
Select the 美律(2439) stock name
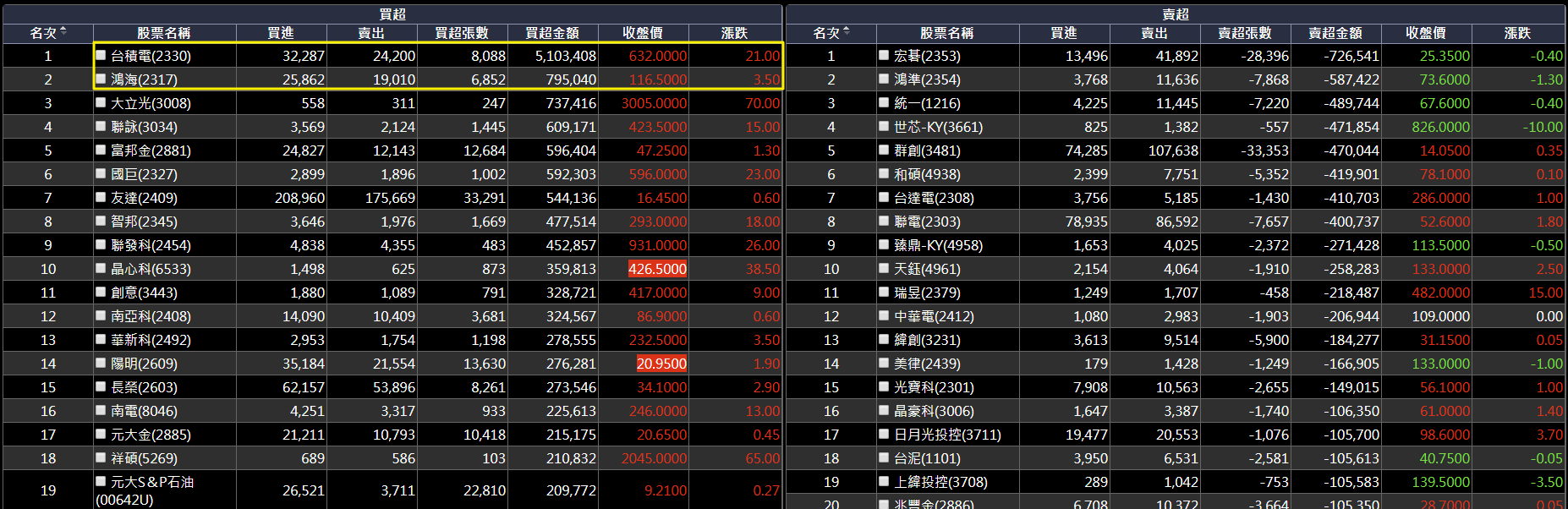point(928,364)
